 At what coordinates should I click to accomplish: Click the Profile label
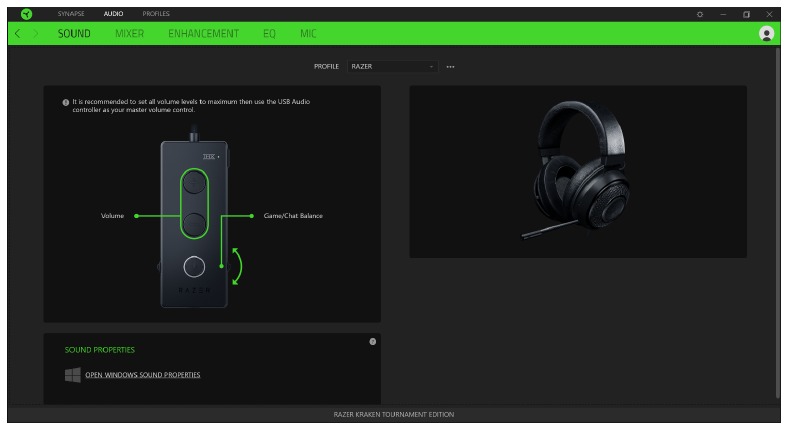click(x=326, y=66)
